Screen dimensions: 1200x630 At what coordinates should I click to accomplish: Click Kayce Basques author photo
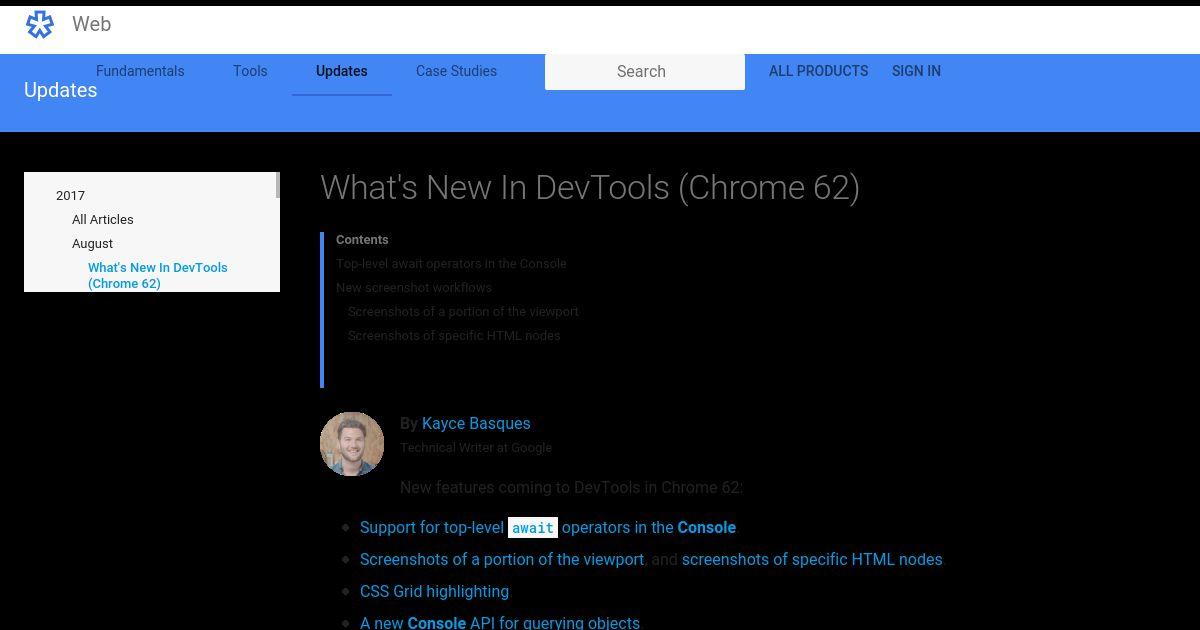[x=352, y=444]
